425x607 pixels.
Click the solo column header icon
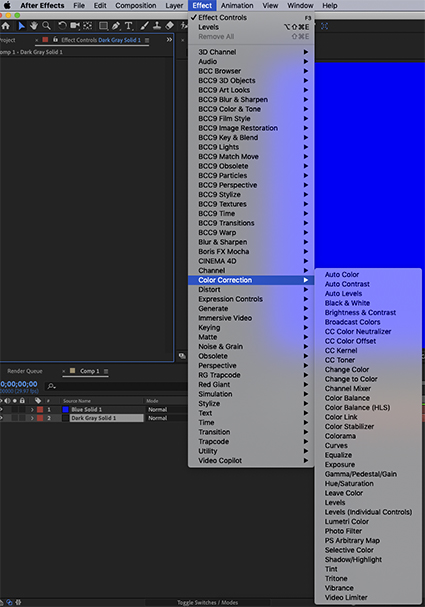(15, 401)
